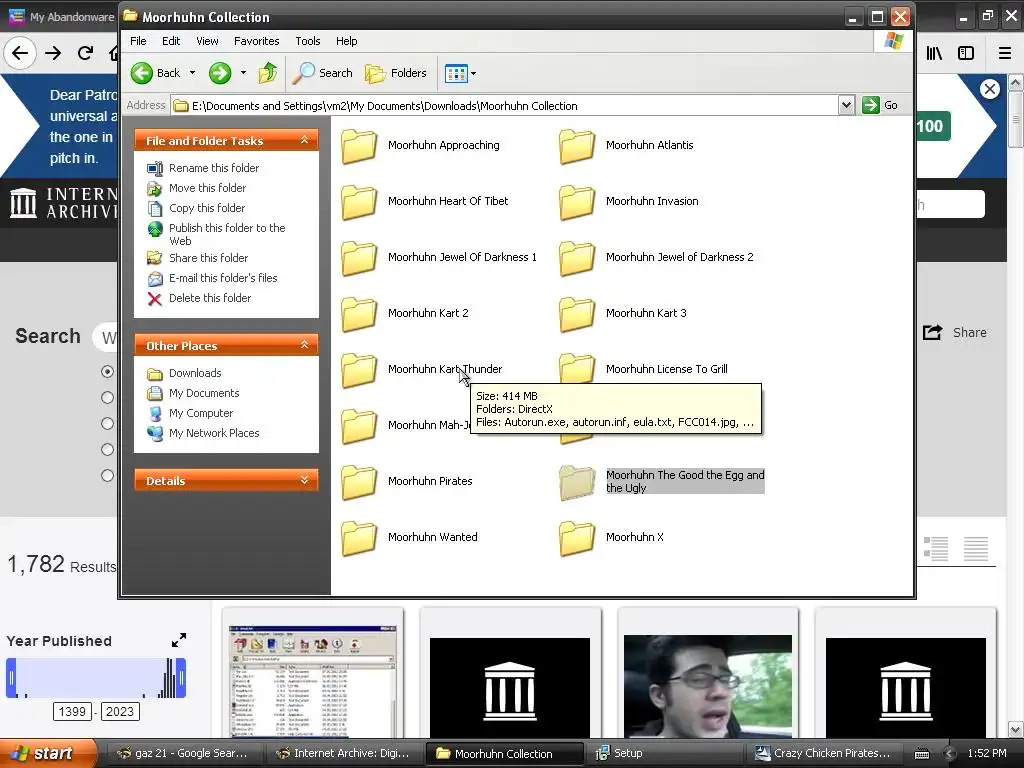Collapse File and Folder Tasks panel
Image resolution: width=1024 pixels, height=768 pixels.
coord(304,140)
